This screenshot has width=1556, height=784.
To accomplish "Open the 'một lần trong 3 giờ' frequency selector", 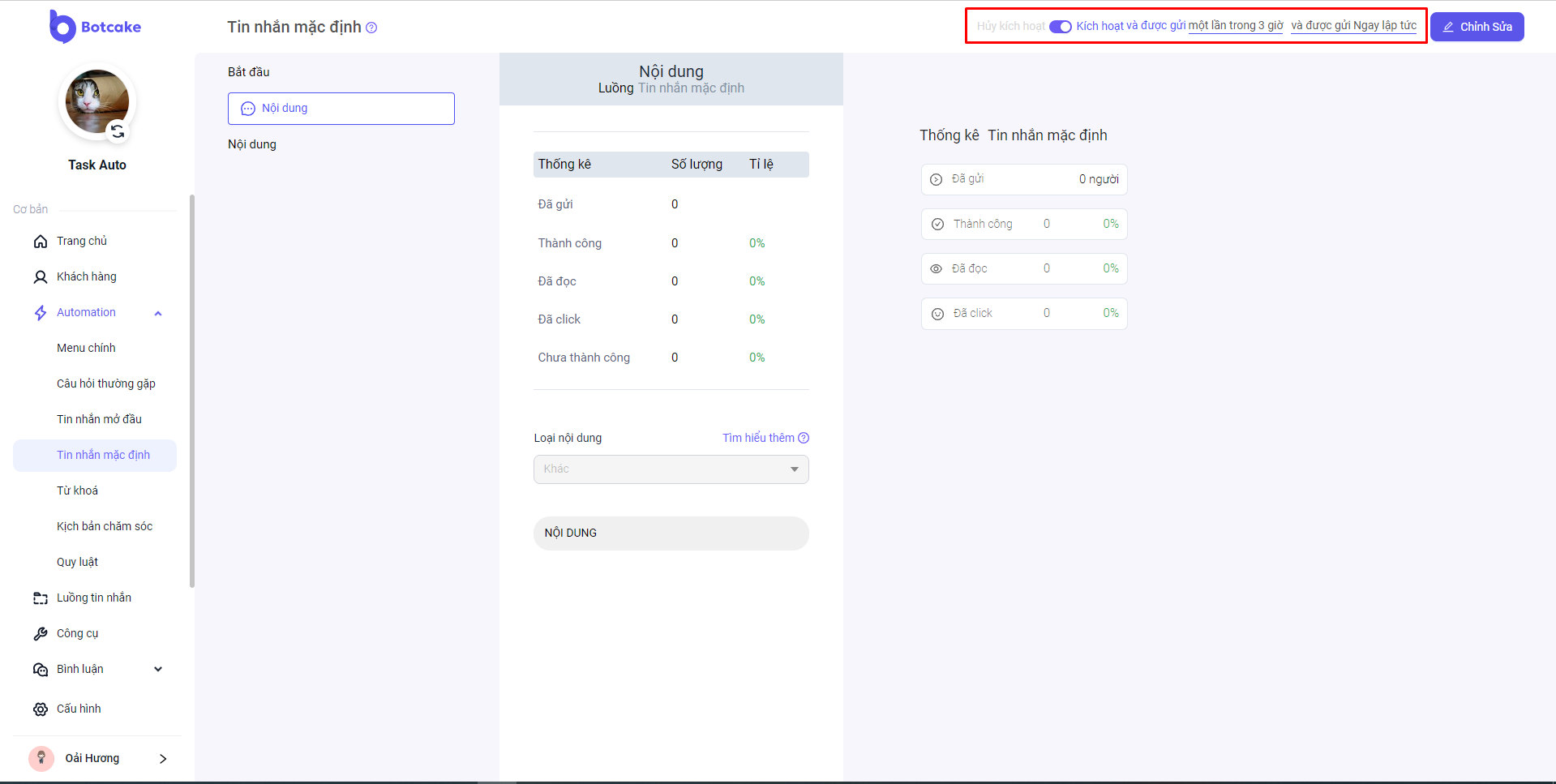I will (x=1235, y=26).
